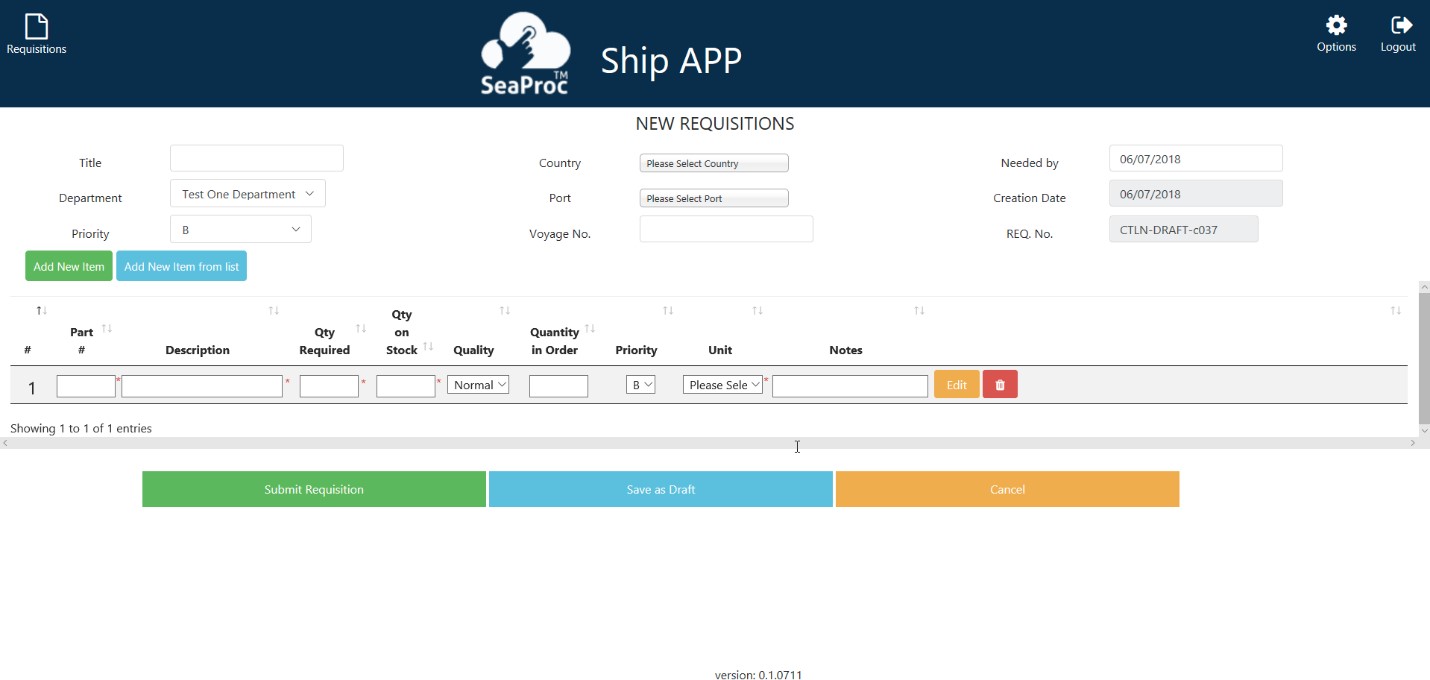Sort by Unit column arrows

757,311
